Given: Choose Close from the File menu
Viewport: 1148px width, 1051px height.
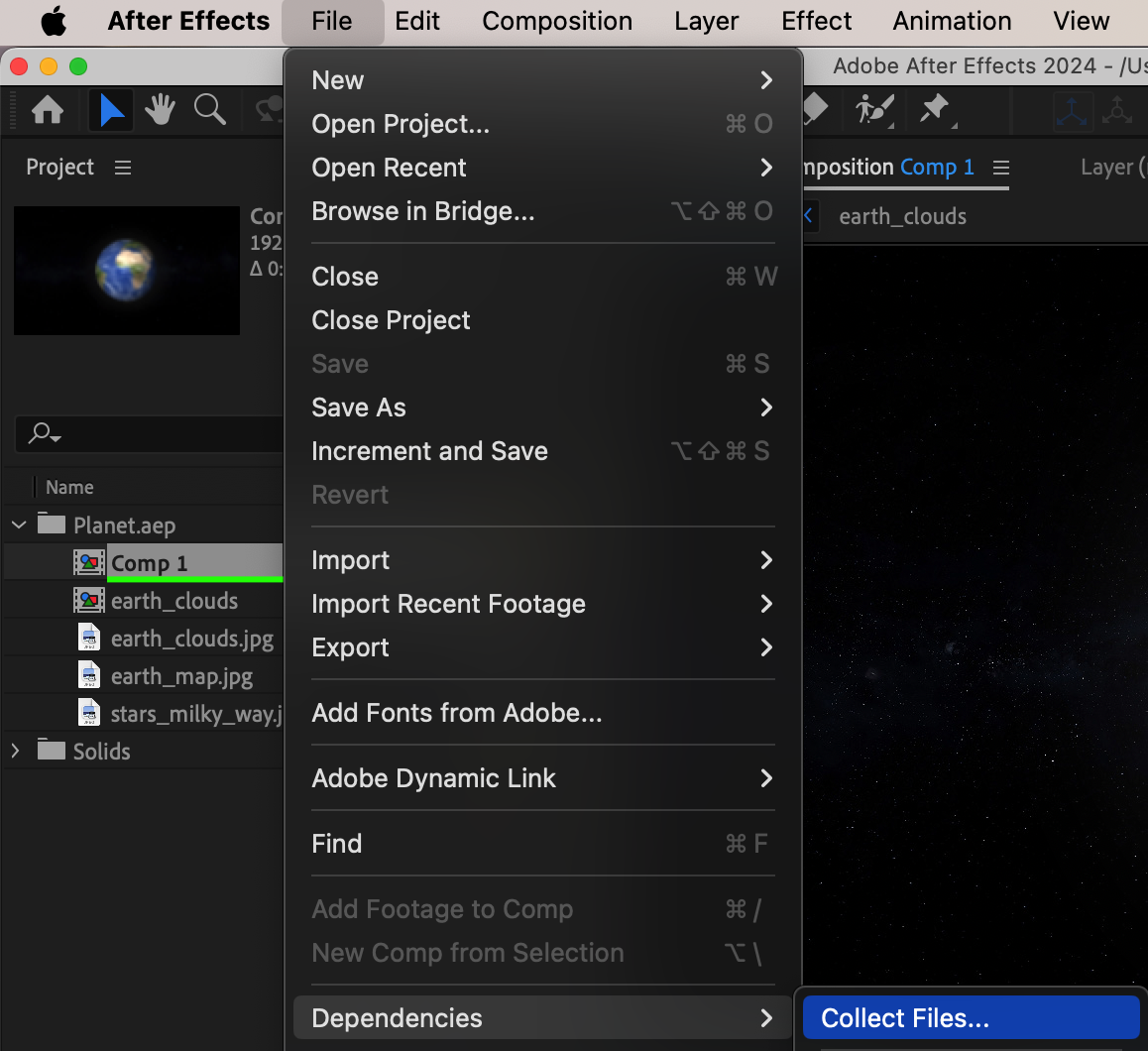Looking at the screenshot, I should [542, 277].
